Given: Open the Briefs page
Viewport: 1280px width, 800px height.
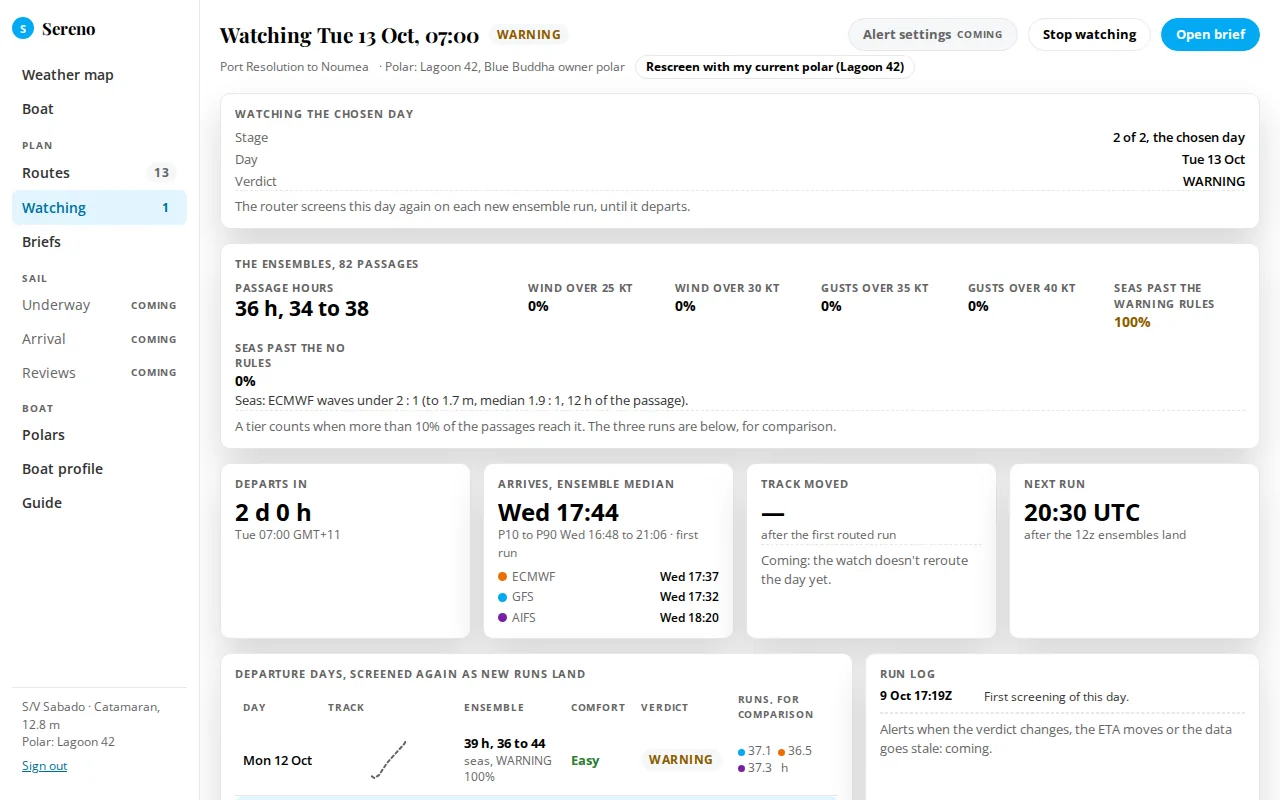Looking at the screenshot, I should click(x=99, y=242).
